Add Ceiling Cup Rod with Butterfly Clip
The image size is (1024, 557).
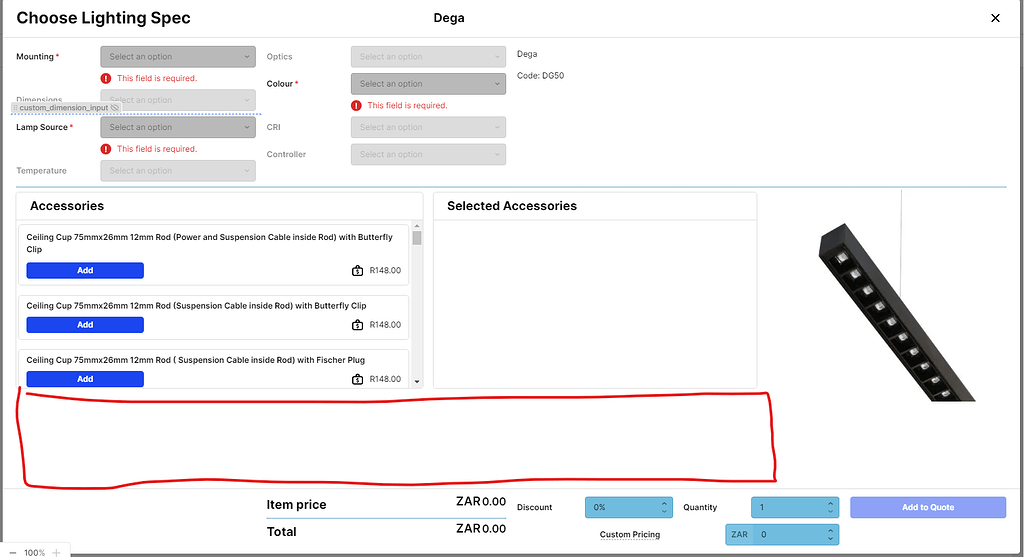[x=85, y=325]
